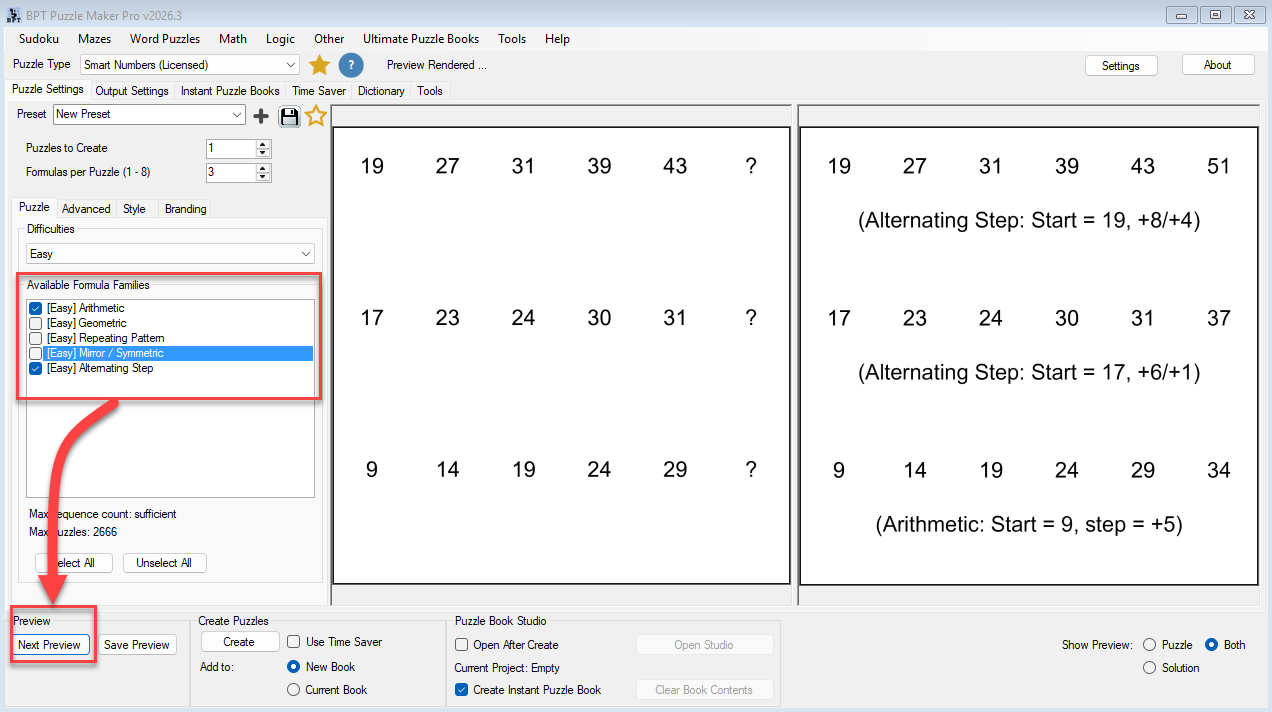Save preset with the floppy disk icon
Viewport: 1272px width, 712px height.
point(289,116)
